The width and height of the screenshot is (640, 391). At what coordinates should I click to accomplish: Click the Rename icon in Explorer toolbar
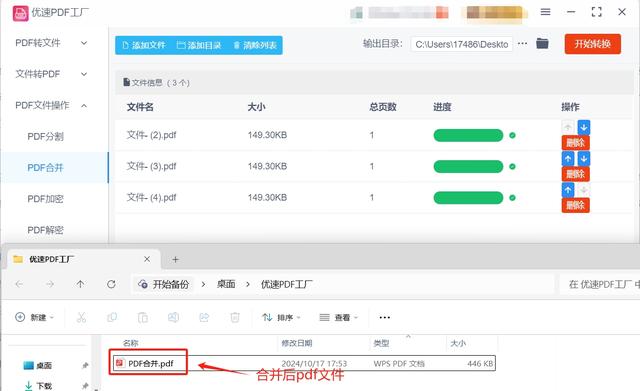[173, 317]
